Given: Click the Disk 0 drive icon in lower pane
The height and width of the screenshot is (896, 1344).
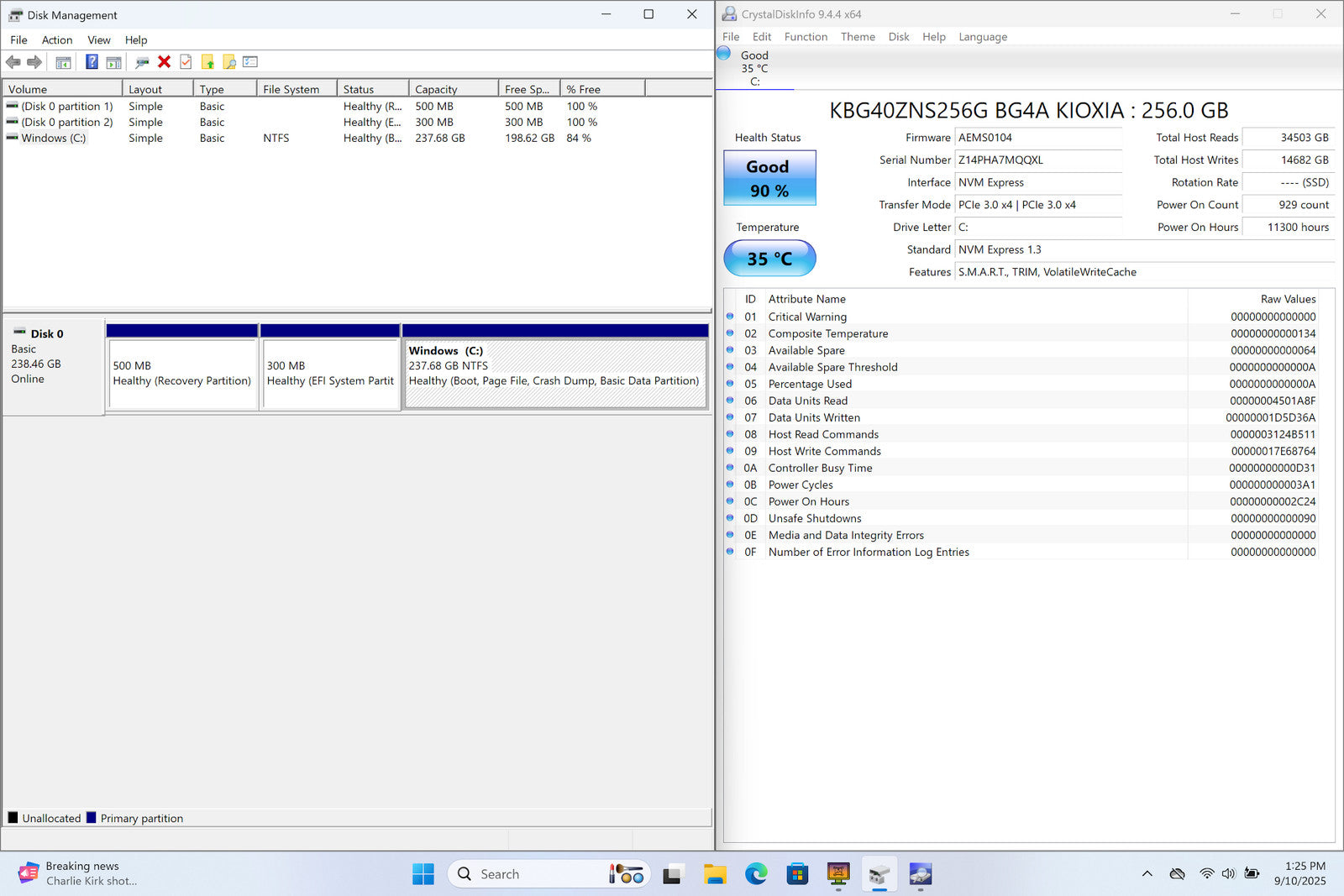Looking at the screenshot, I should [19, 333].
